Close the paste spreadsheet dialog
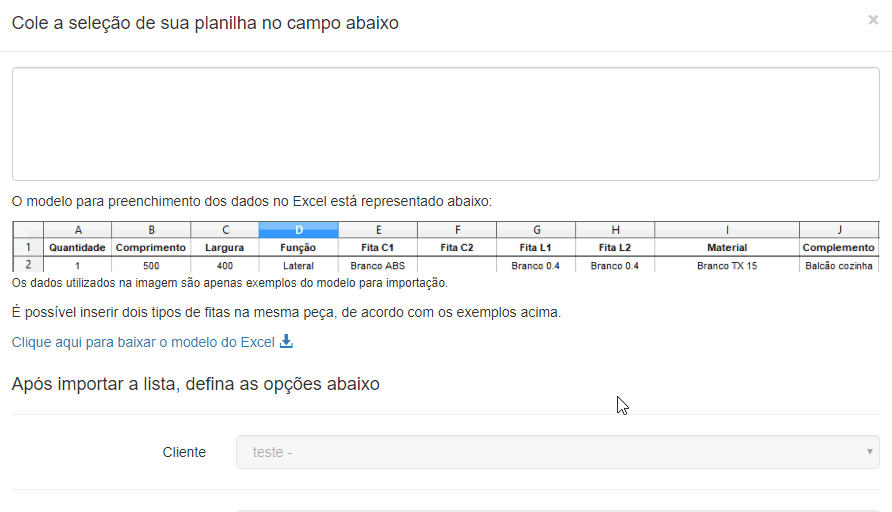This screenshot has width=892, height=512. (x=873, y=19)
